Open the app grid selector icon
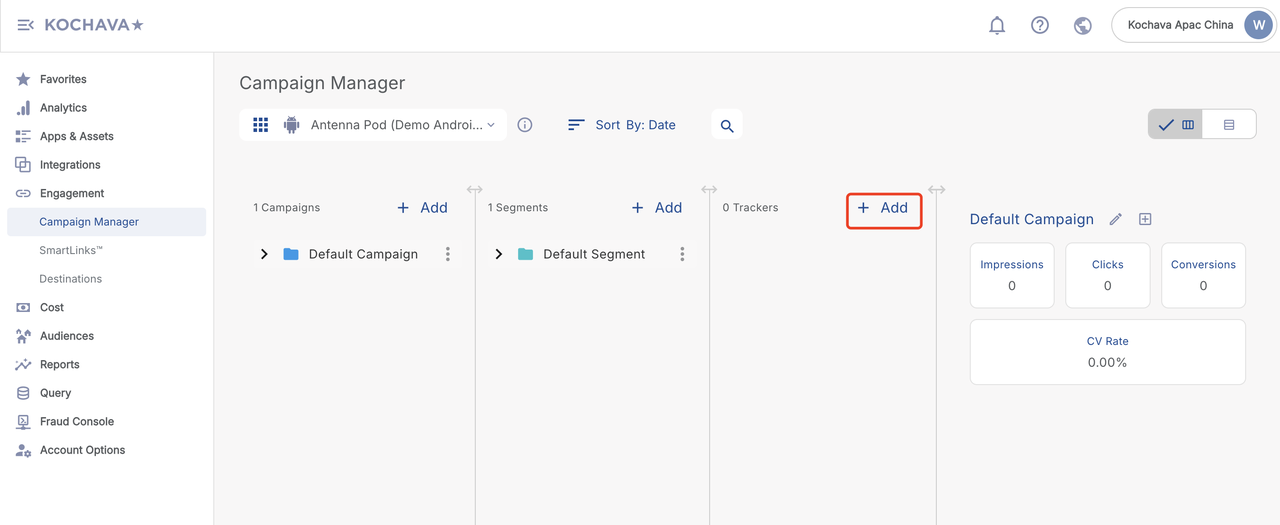 pyautogui.click(x=260, y=125)
